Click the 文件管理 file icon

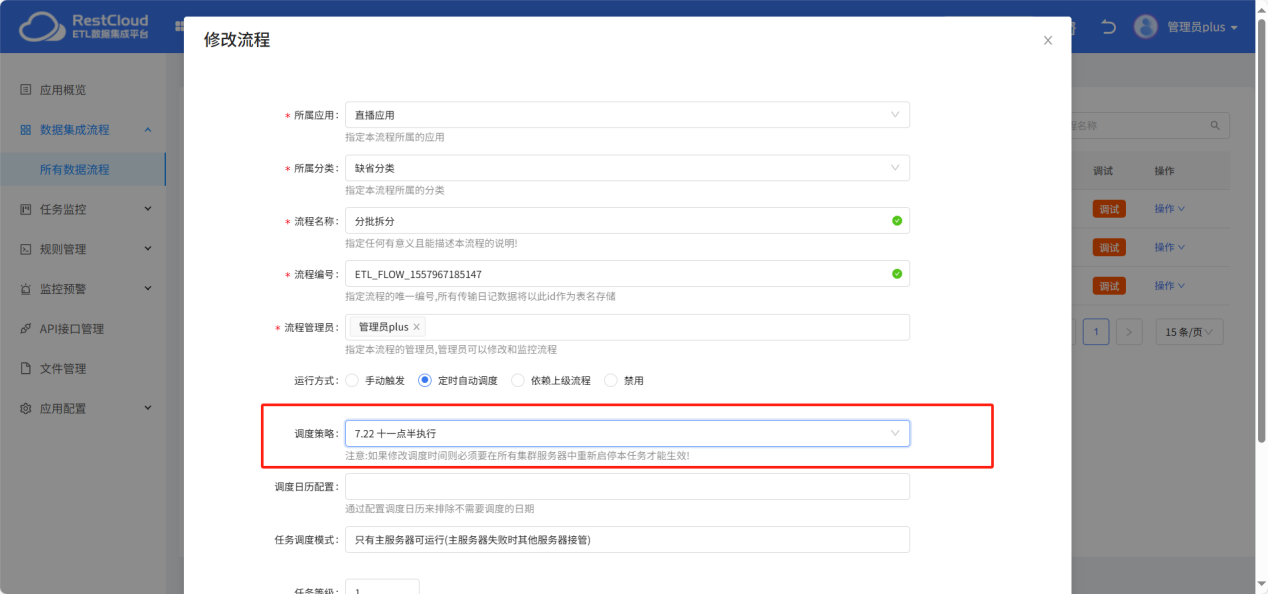[x=26, y=368]
